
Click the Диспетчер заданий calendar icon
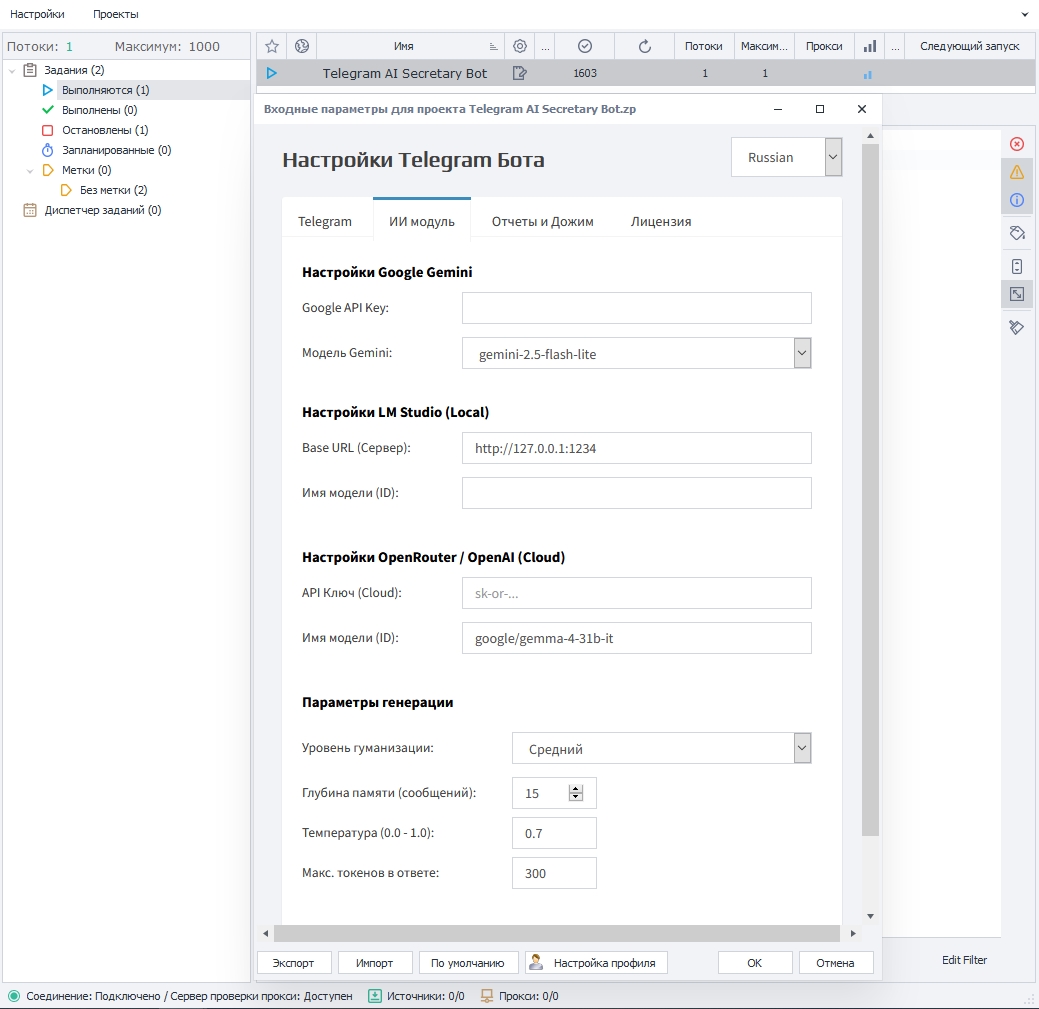pos(30,210)
